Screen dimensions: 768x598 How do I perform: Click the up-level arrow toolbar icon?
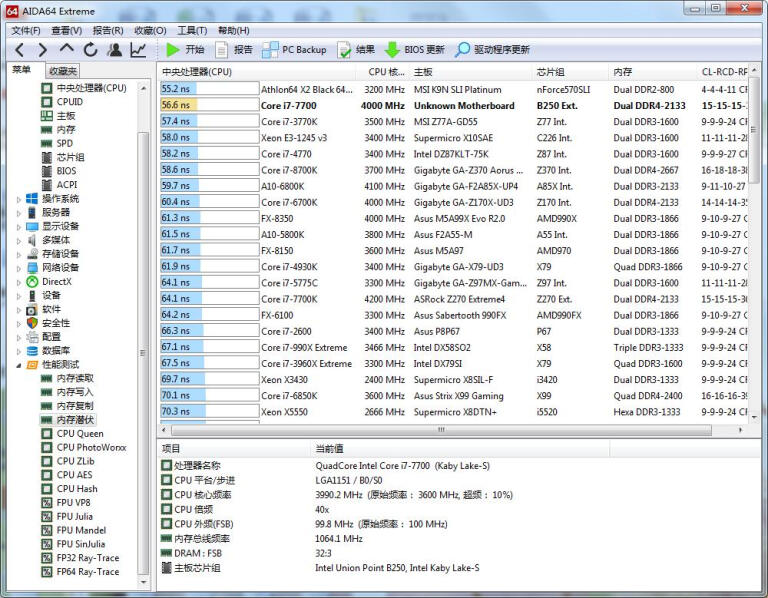67,48
